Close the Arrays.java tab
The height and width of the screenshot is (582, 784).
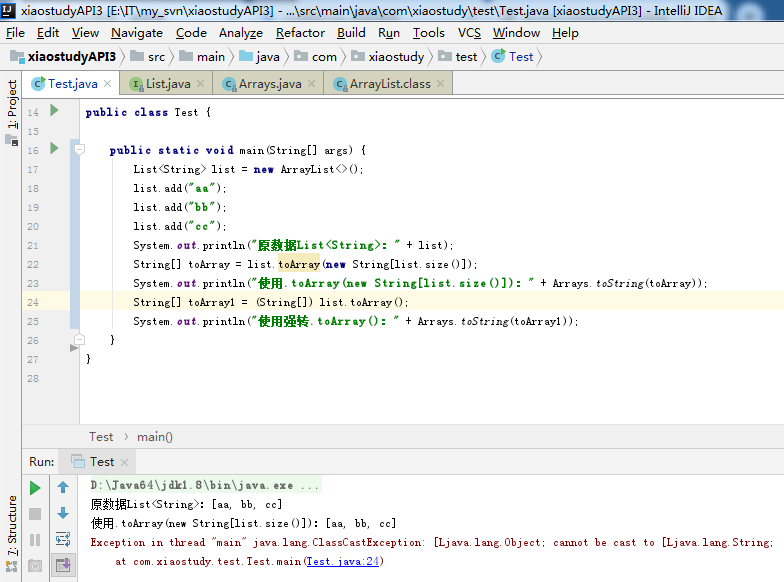click(x=312, y=84)
